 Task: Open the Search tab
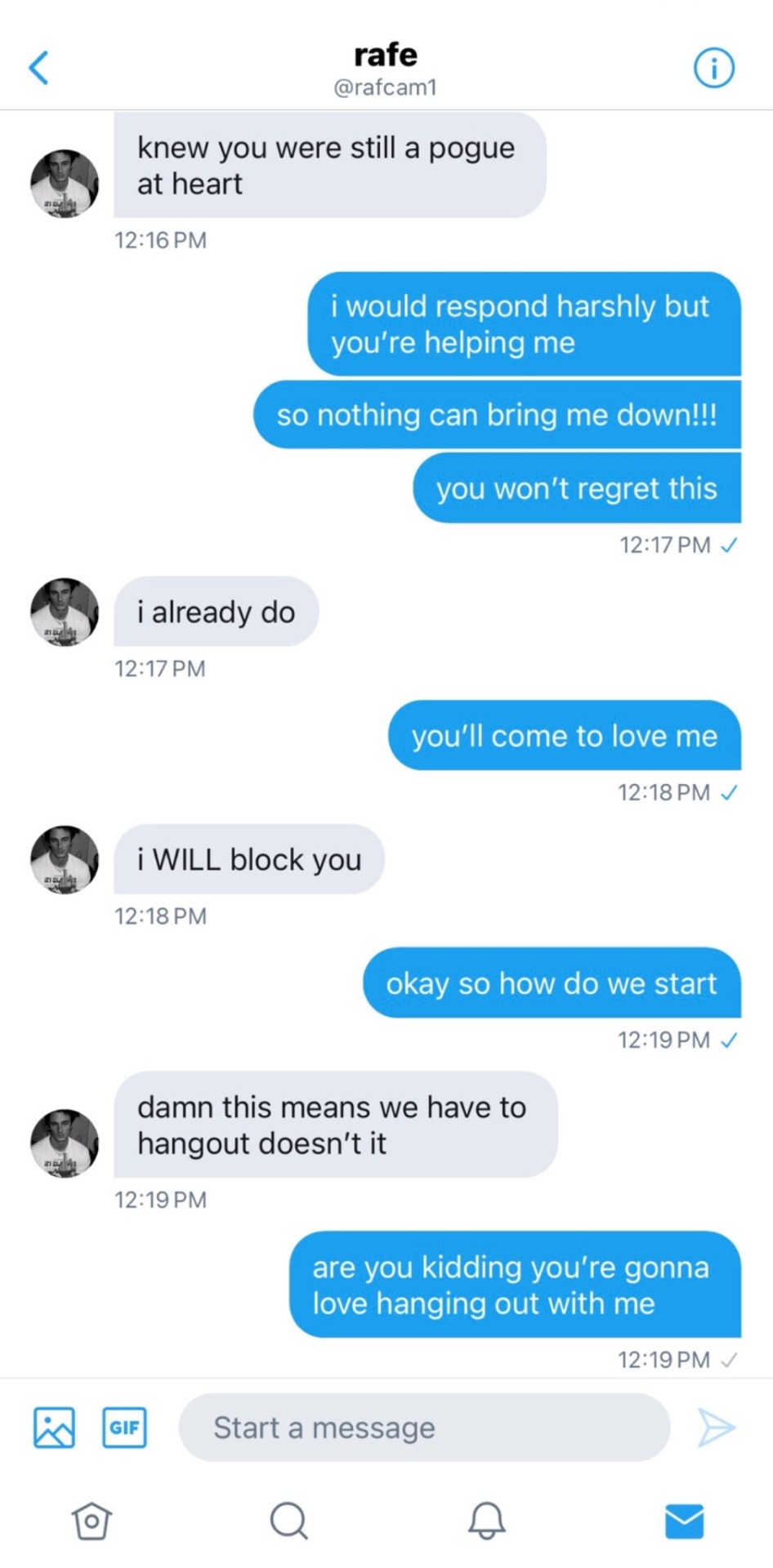point(288,1521)
